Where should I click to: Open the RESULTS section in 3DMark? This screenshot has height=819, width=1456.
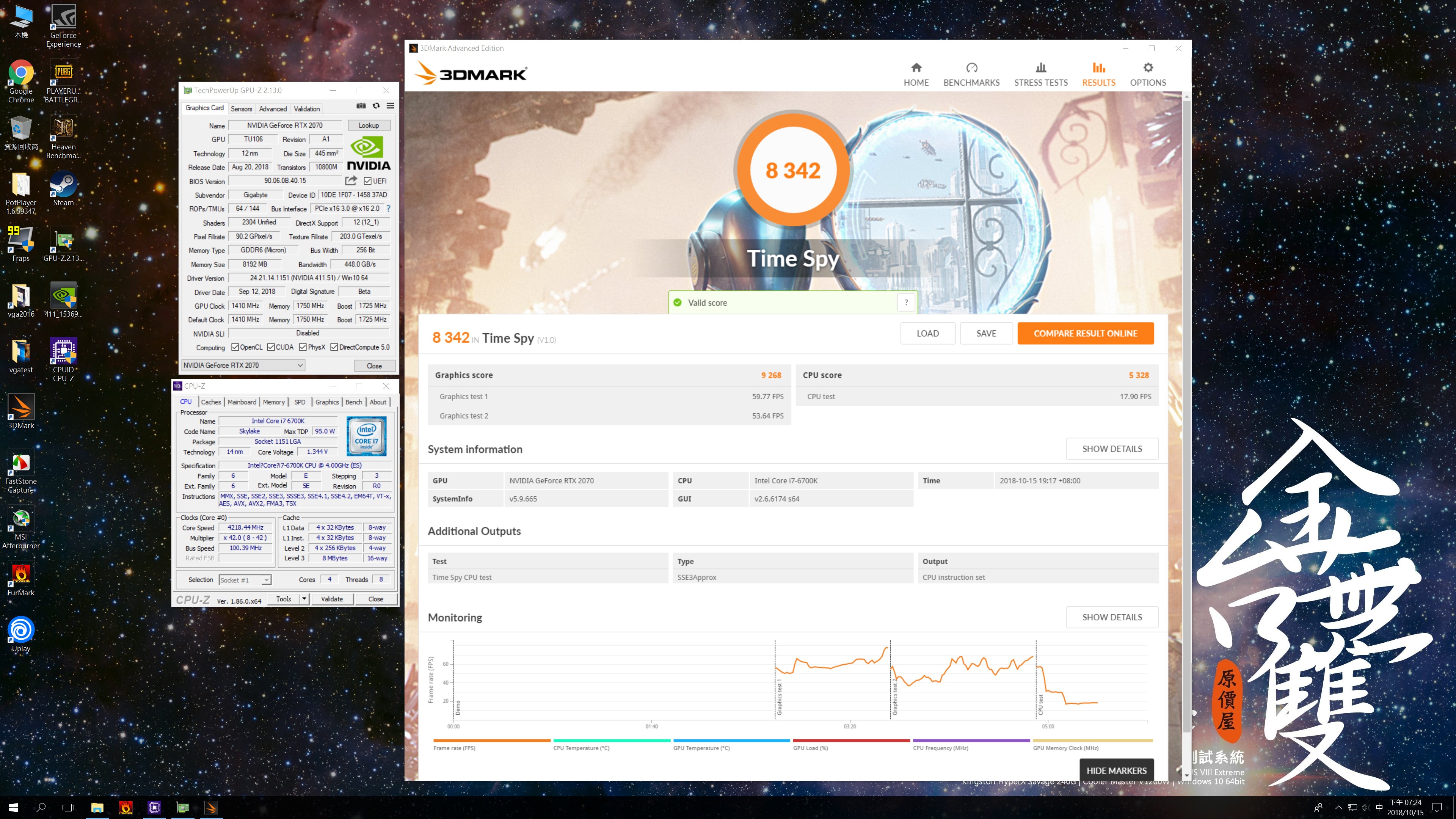(1098, 75)
